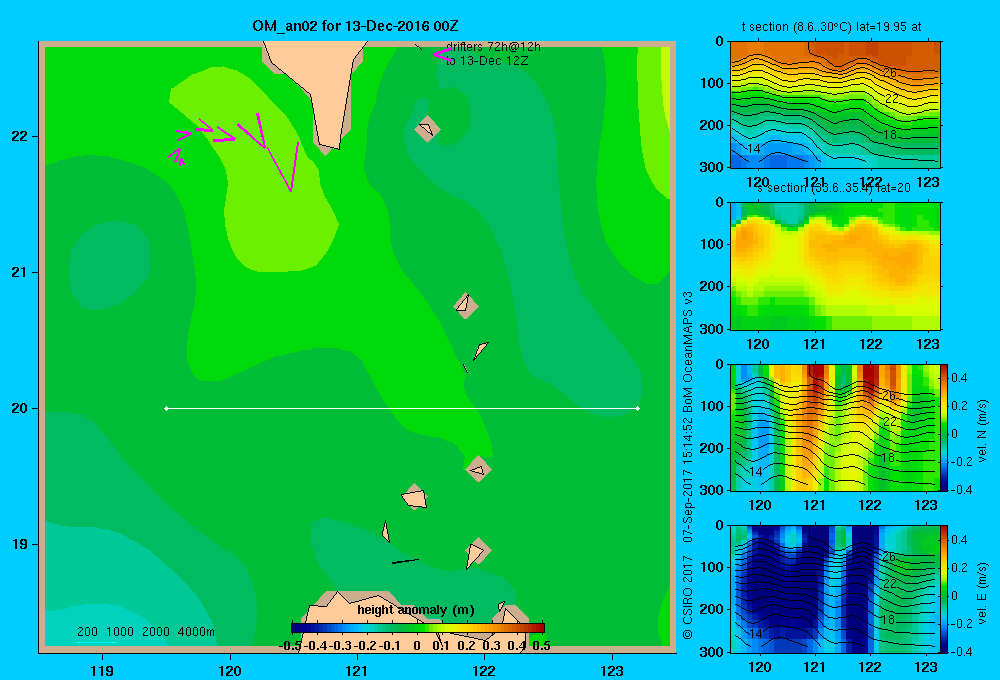This screenshot has height=680, width=1000.
Task: Click longitude label "123" below main map
Action: click(612, 670)
